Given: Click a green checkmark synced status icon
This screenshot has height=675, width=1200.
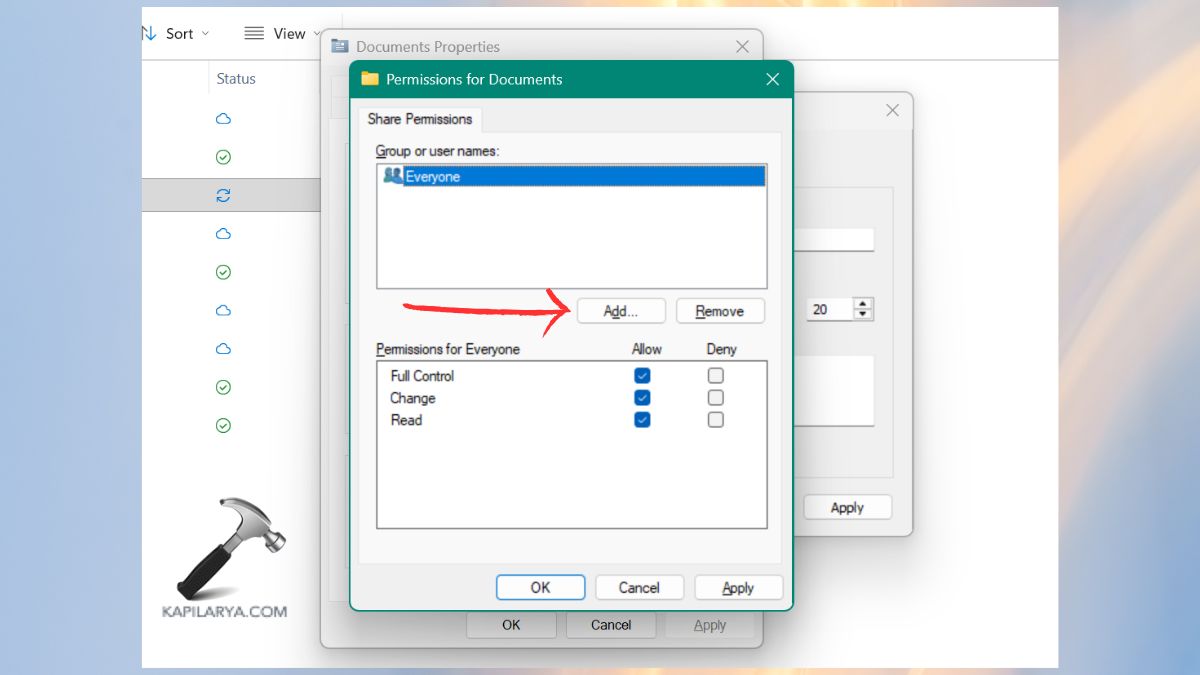Looking at the screenshot, I should click(x=222, y=156).
